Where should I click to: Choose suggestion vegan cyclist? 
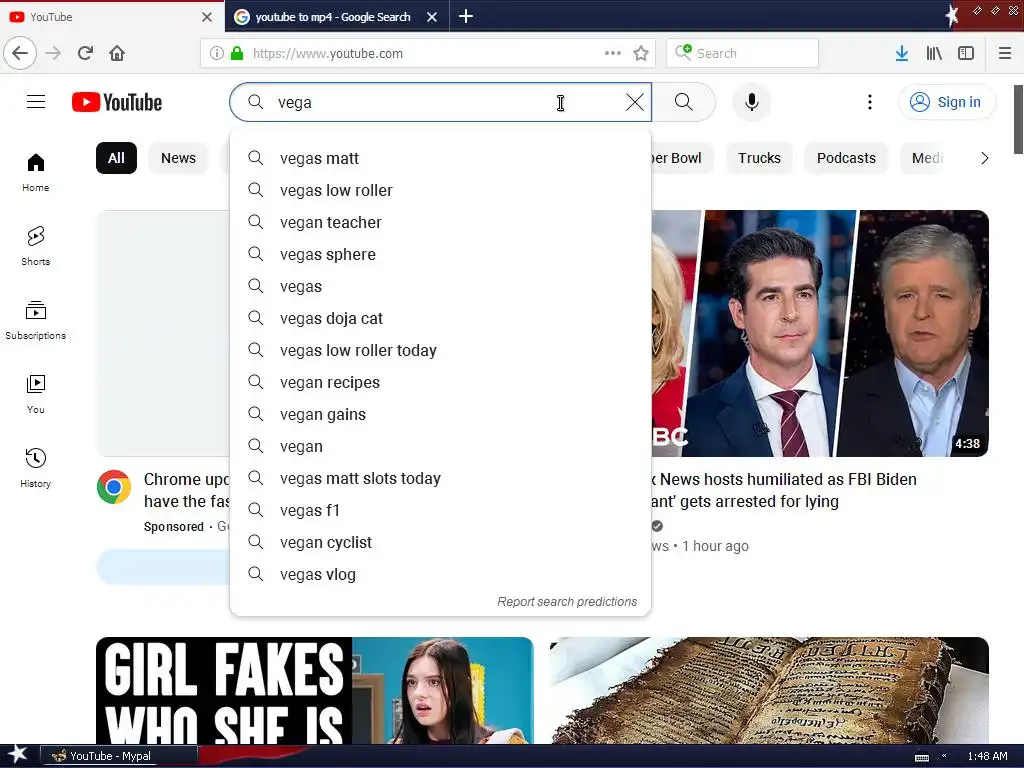point(441,542)
